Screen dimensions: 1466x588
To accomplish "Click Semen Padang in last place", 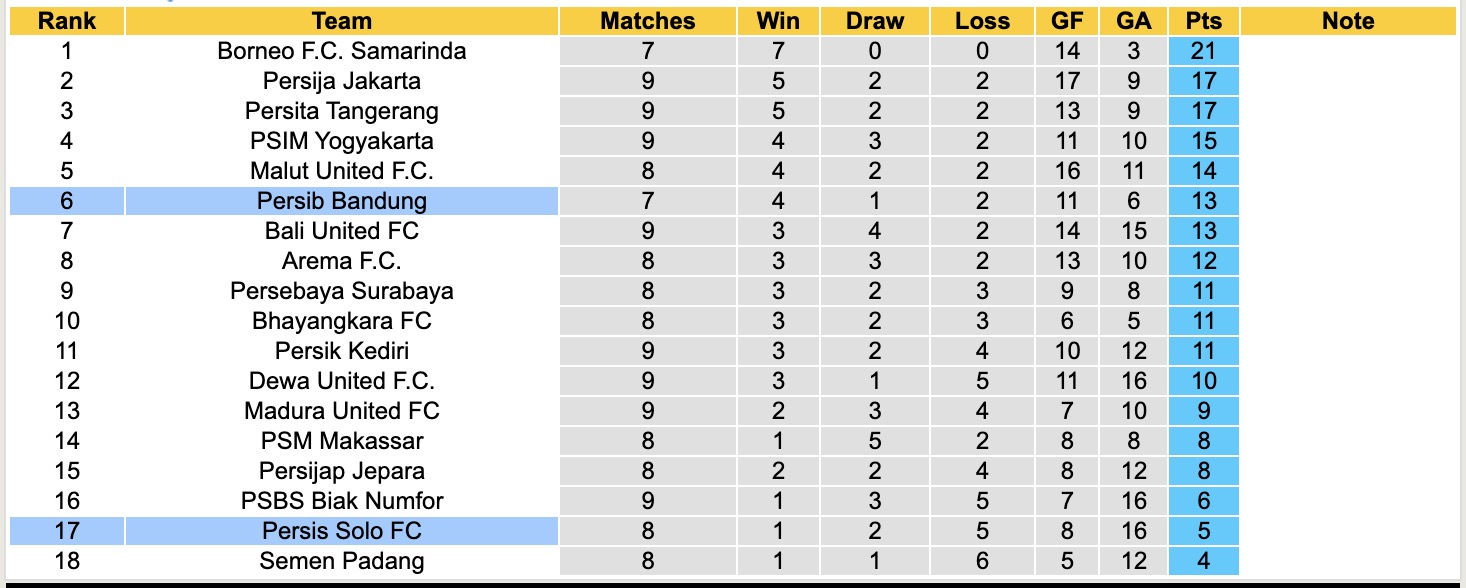I will (341, 561).
